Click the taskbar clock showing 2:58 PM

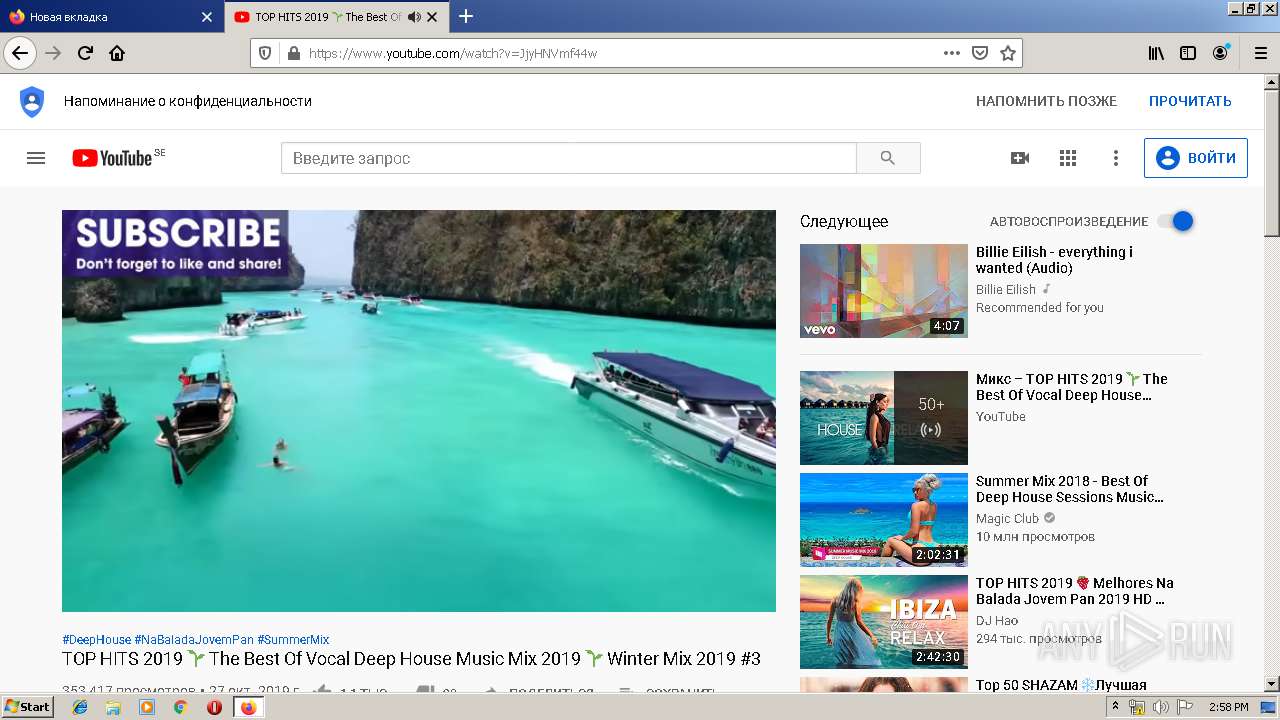point(1228,707)
